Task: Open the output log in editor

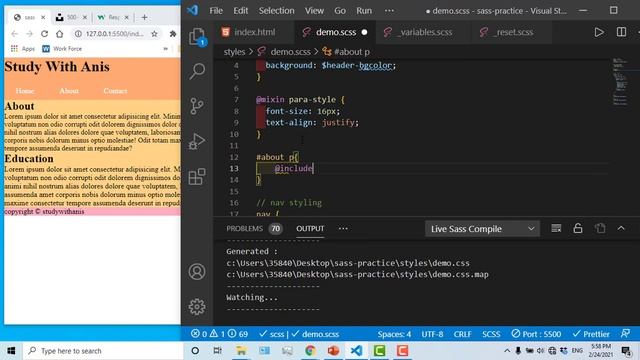Action: click(600, 229)
